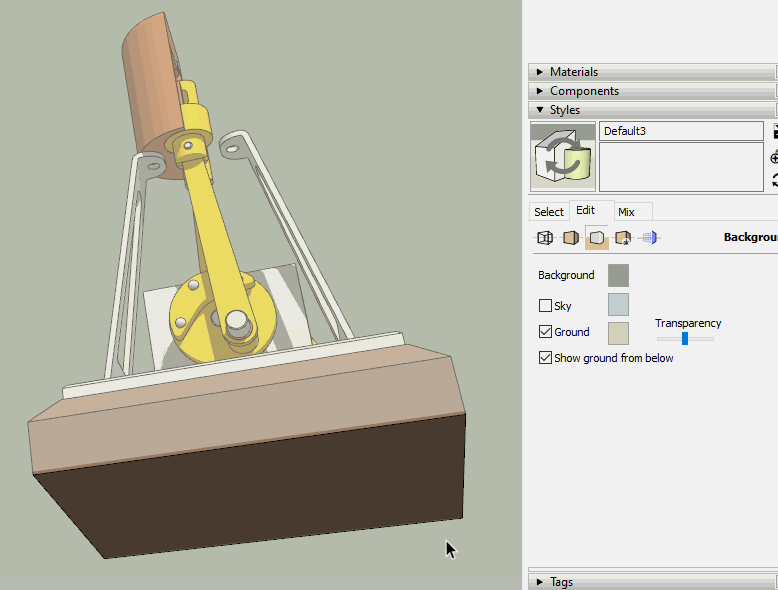The height and width of the screenshot is (590, 778).
Task: Click the Background color swatch
Action: click(x=618, y=275)
